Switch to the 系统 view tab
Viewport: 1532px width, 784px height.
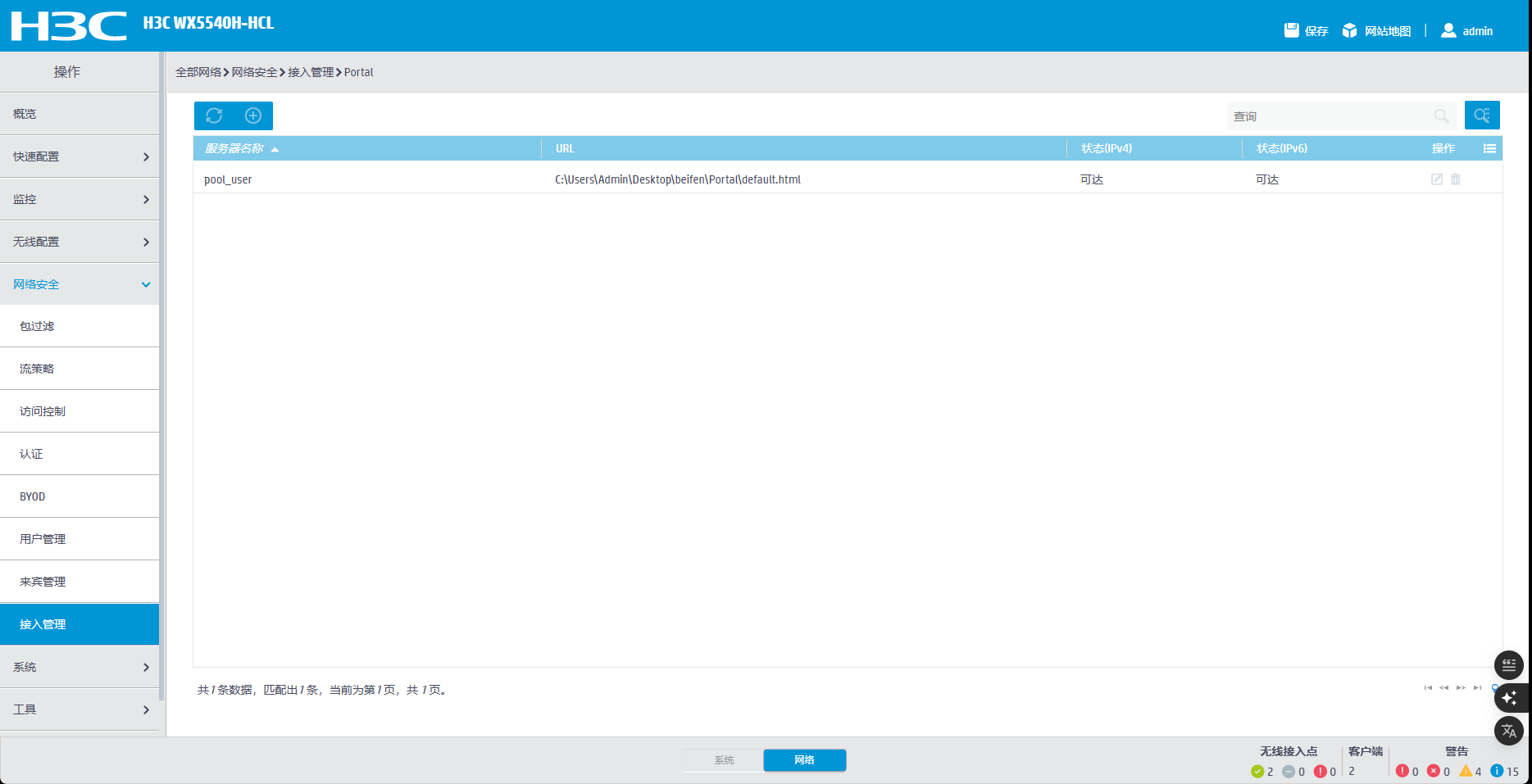pyautogui.click(x=724, y=760)
